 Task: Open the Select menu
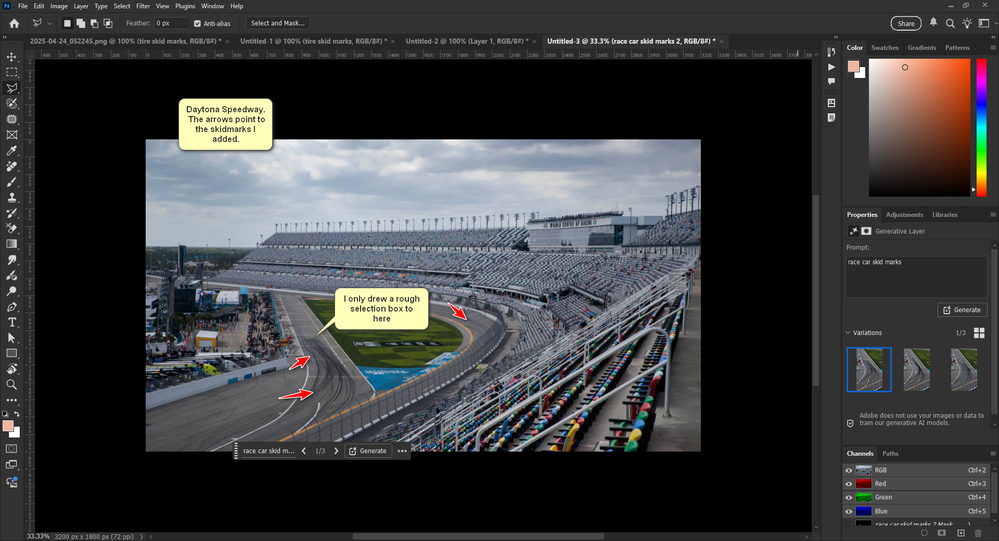(x=122, y=6)
